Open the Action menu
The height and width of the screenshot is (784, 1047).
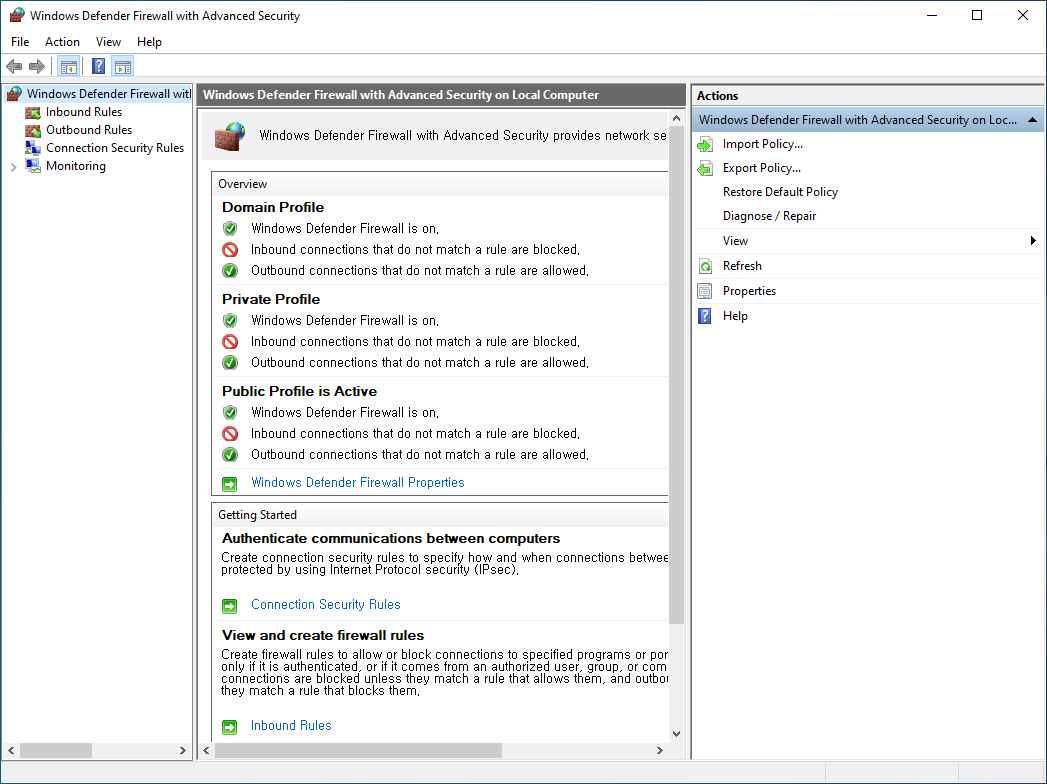point(62,42)
